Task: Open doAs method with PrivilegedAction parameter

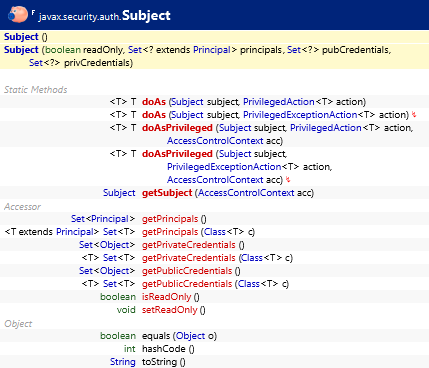Action: (x=154, y=102)
